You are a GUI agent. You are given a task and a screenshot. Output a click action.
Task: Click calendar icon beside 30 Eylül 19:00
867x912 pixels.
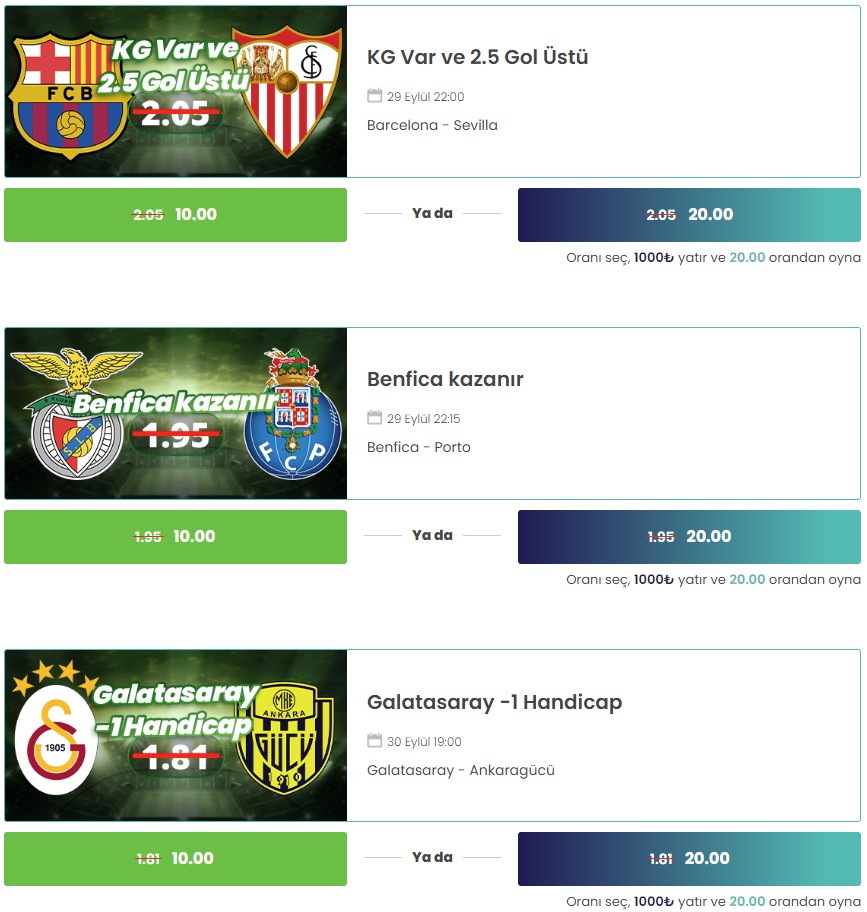pos(374,740)
